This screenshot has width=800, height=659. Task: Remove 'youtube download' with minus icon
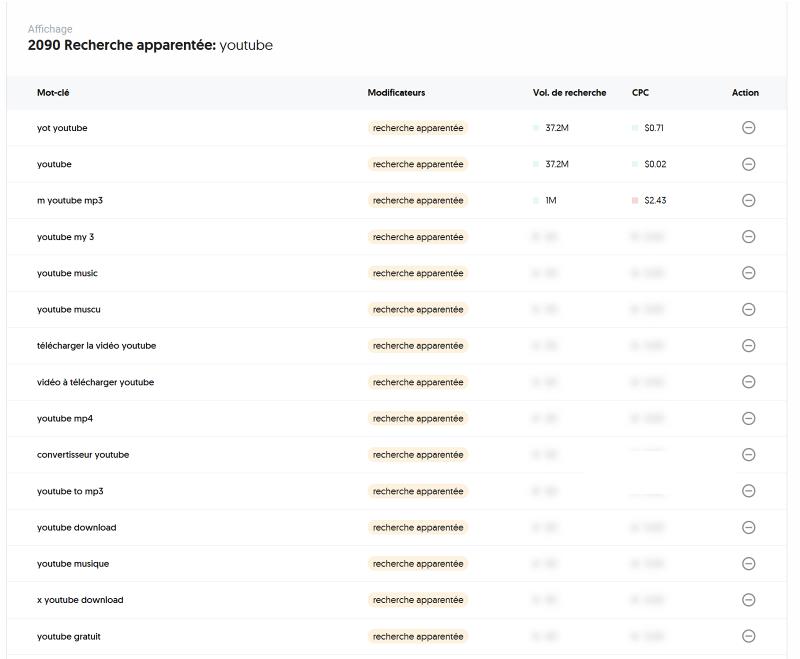click(748, 527)
